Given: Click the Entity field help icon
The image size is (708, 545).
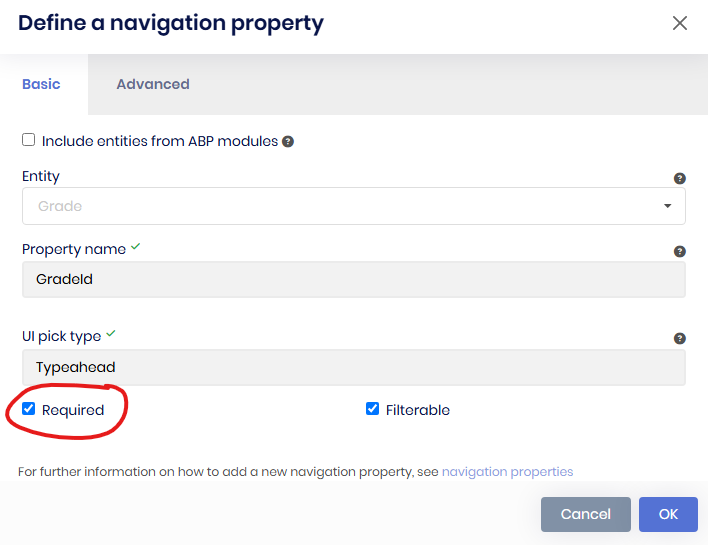Looking at the screenshot, I should click(x=679, y=178).
